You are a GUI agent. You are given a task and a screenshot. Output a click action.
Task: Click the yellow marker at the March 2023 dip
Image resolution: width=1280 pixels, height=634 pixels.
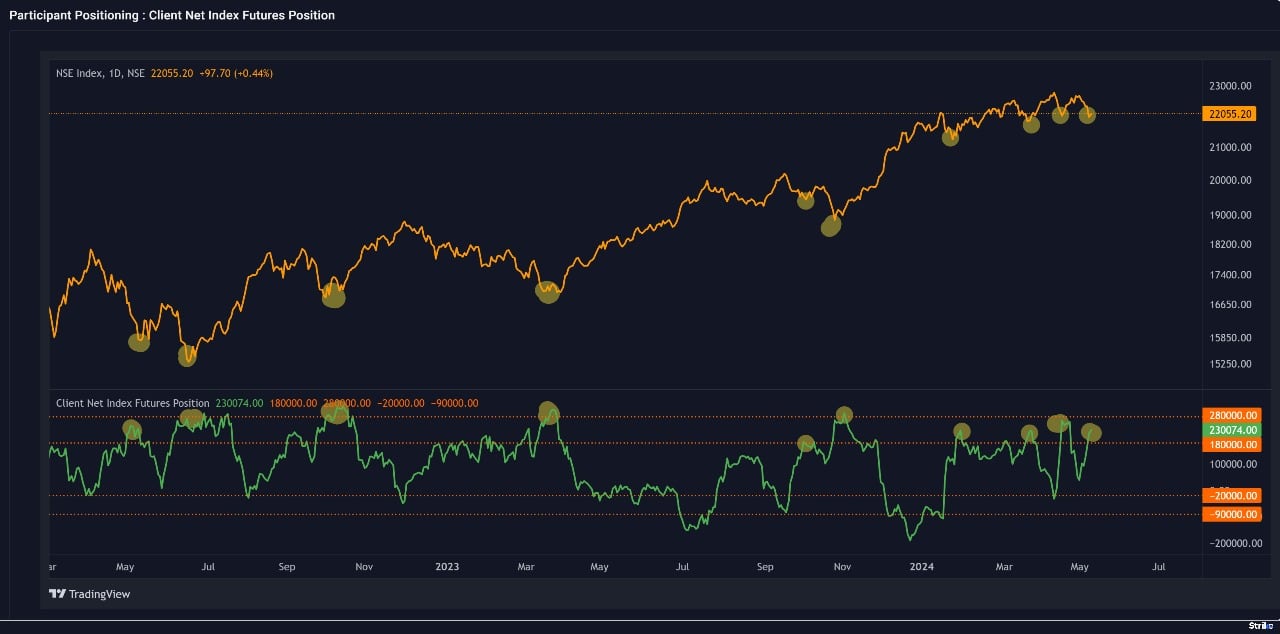pyautogui.click(x=547, y=292)
